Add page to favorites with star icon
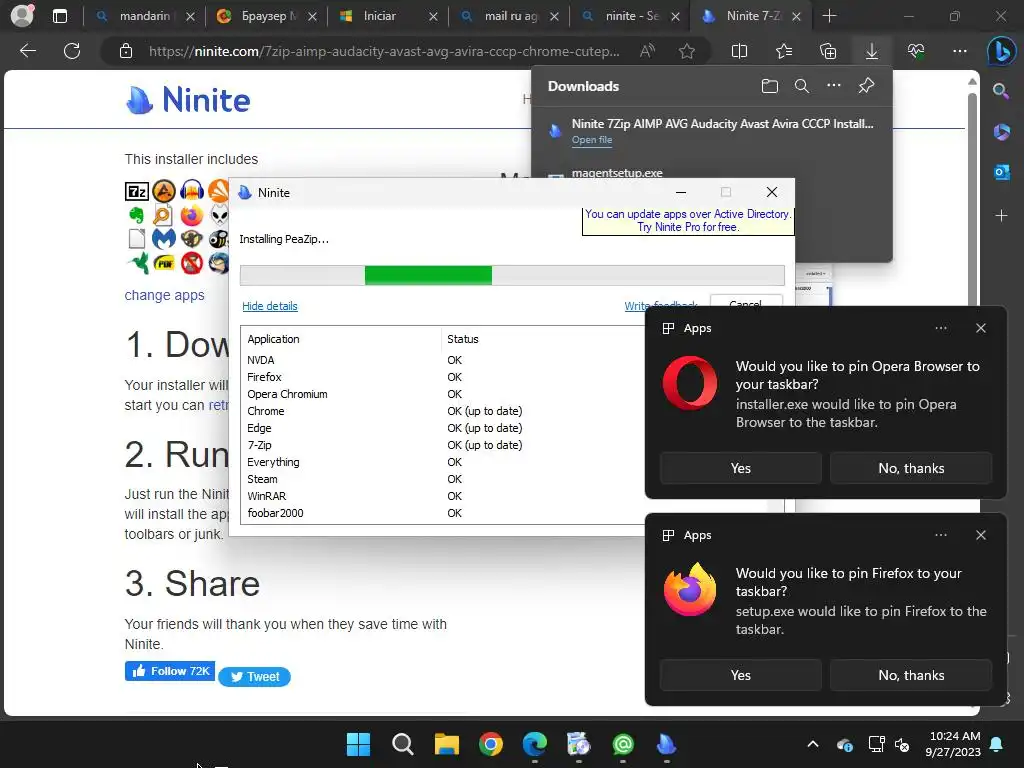Viewport: 1024px width, 768px height. coord(686,51)
